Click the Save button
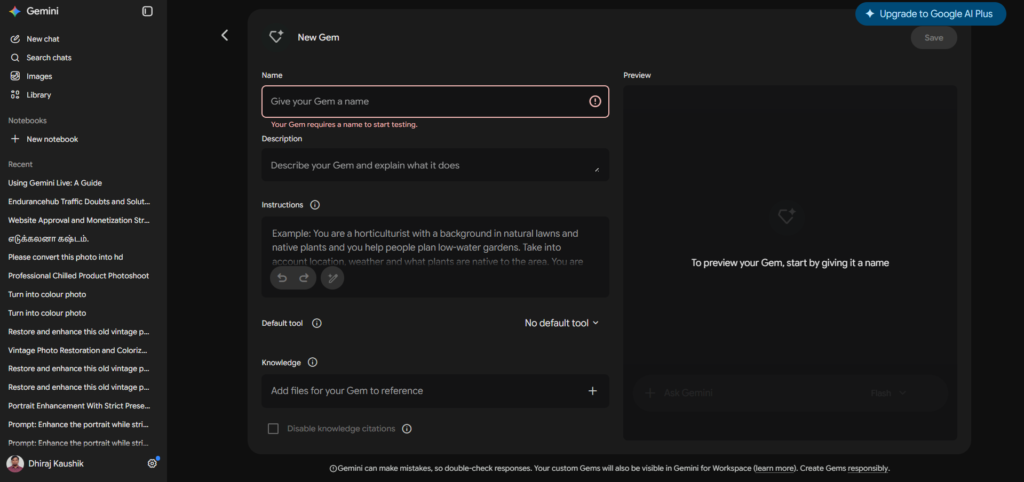 coord(934,38)
